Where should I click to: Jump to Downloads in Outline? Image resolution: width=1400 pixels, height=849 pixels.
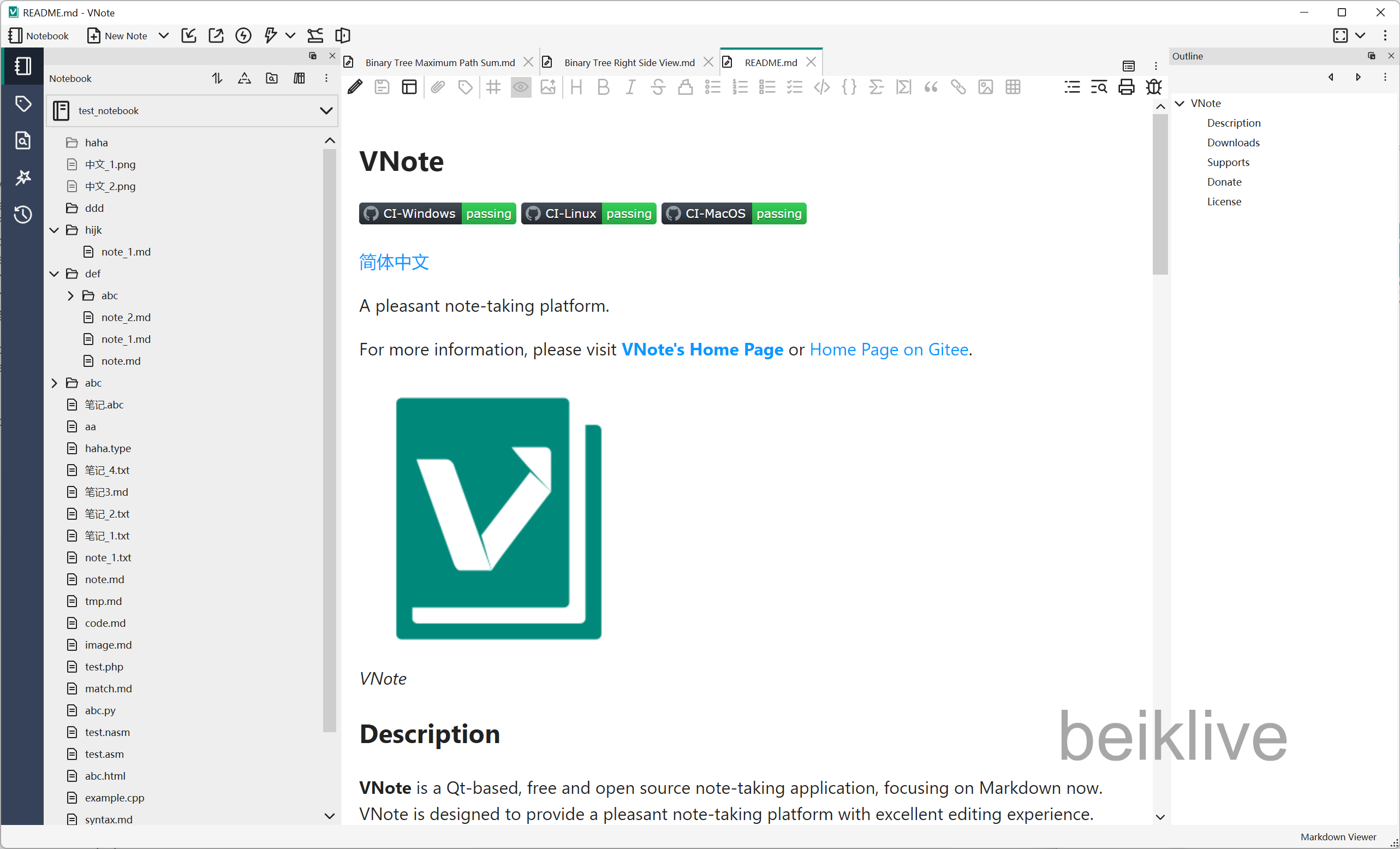1233,143
